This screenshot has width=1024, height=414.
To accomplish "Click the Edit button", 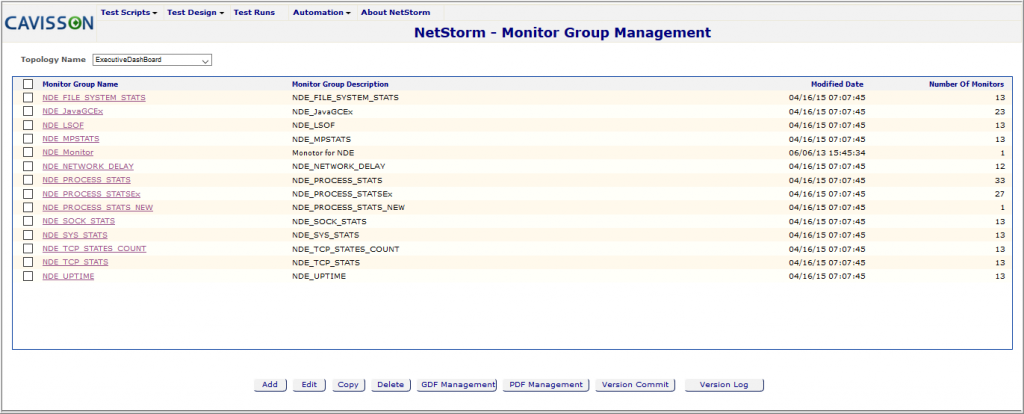I will tap(310, 385).
